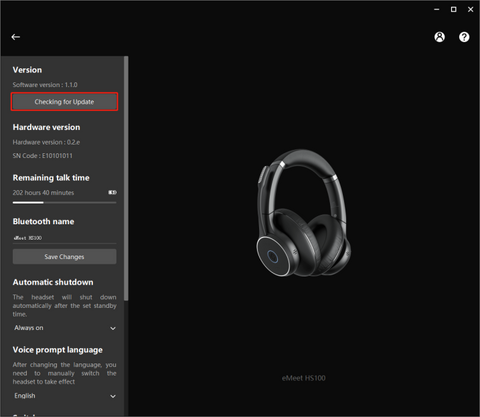Click Save Changes for Bluetooth name

click(x=64, y=257)
